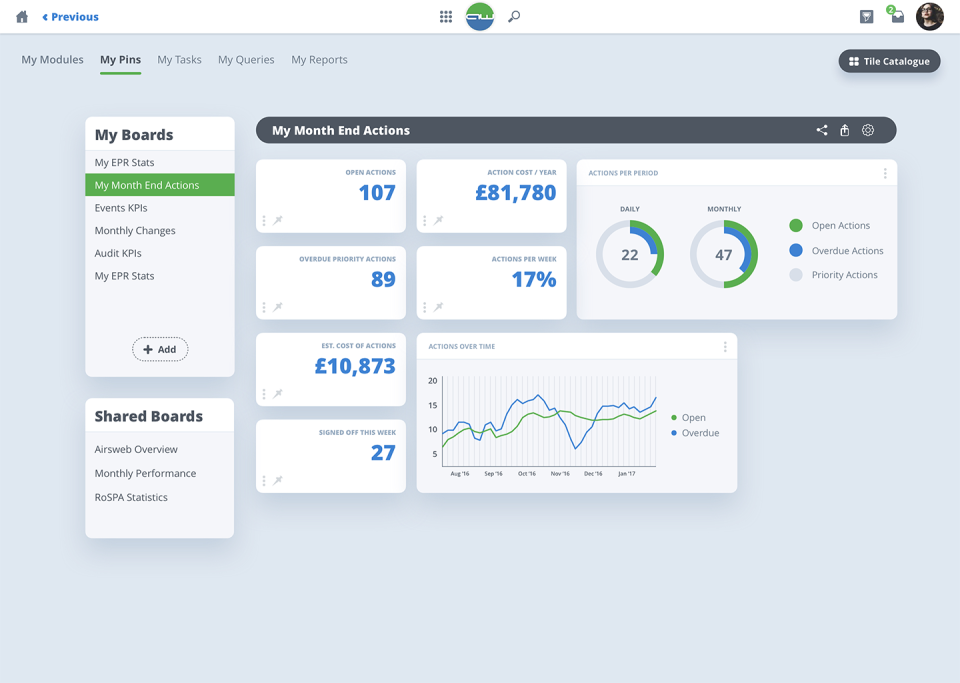Select My Month End Actions board
The image size is (960, 683).
(x=160, y=185)
